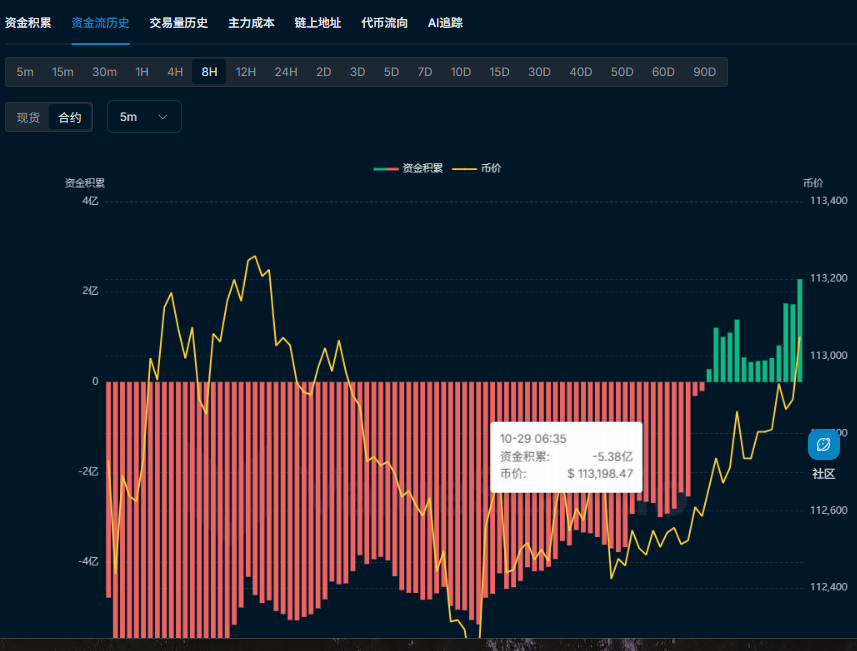Open the 主力成本 tab

pyautogui.click(x=251, y=22)
